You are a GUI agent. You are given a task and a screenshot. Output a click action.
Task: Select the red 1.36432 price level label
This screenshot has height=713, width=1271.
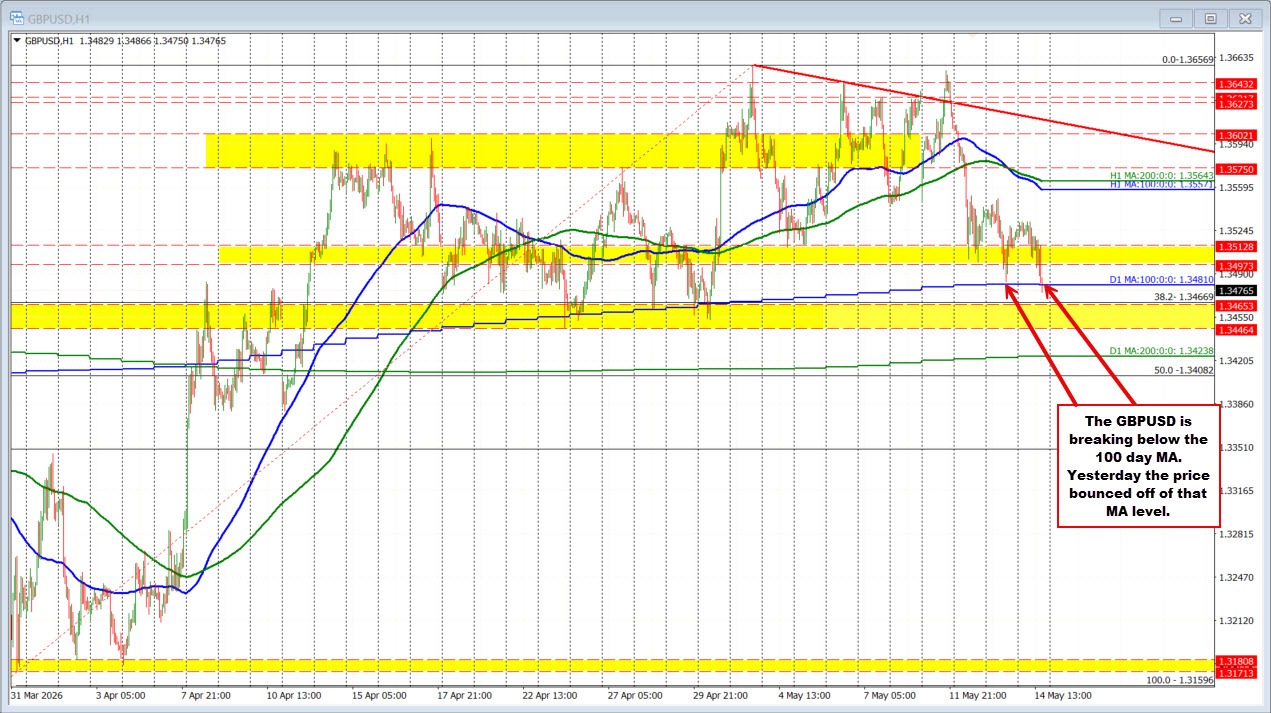(1235, 83)
